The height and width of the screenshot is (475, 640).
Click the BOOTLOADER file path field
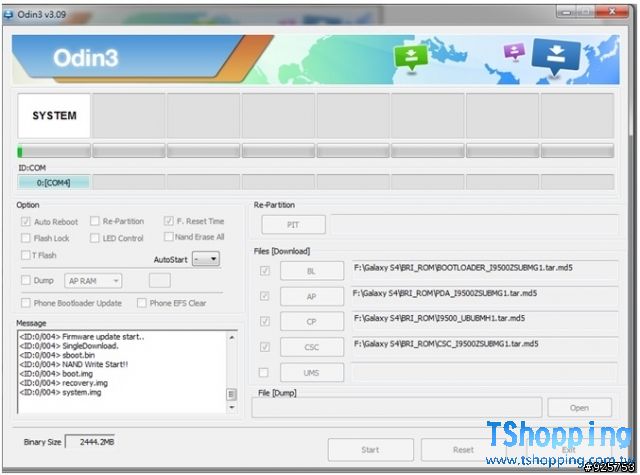point(484,269)
